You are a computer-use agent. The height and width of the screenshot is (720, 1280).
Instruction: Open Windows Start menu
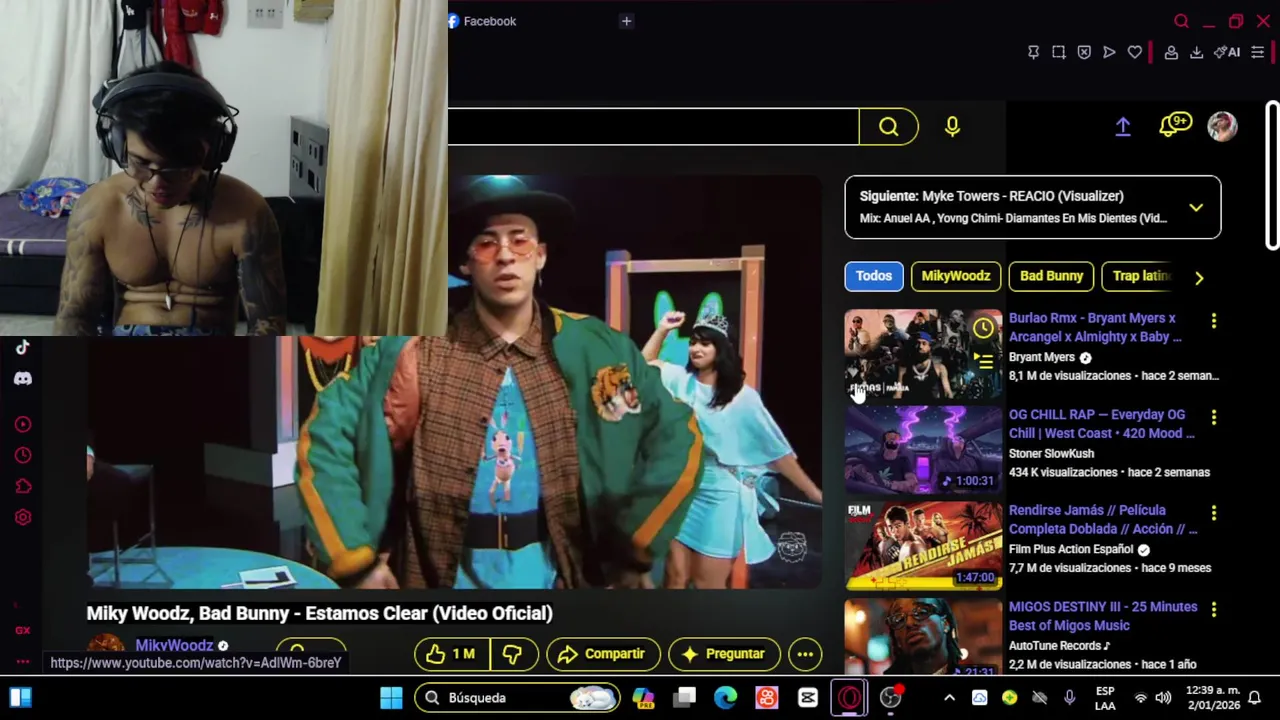pyautogui.click(x=391, y=698)
